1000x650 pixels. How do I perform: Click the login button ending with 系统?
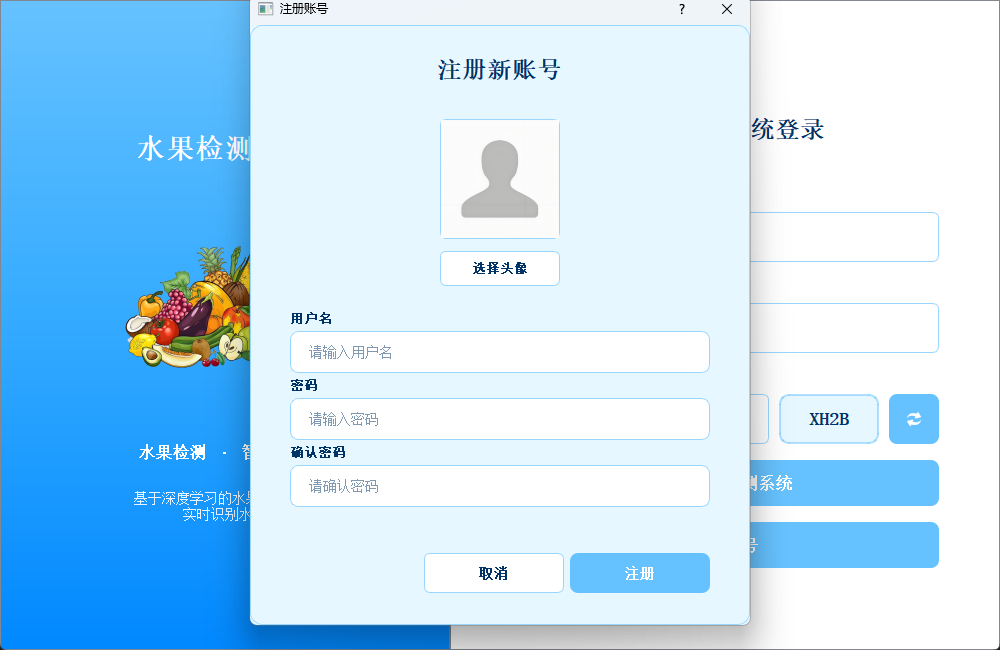point(844,483)
